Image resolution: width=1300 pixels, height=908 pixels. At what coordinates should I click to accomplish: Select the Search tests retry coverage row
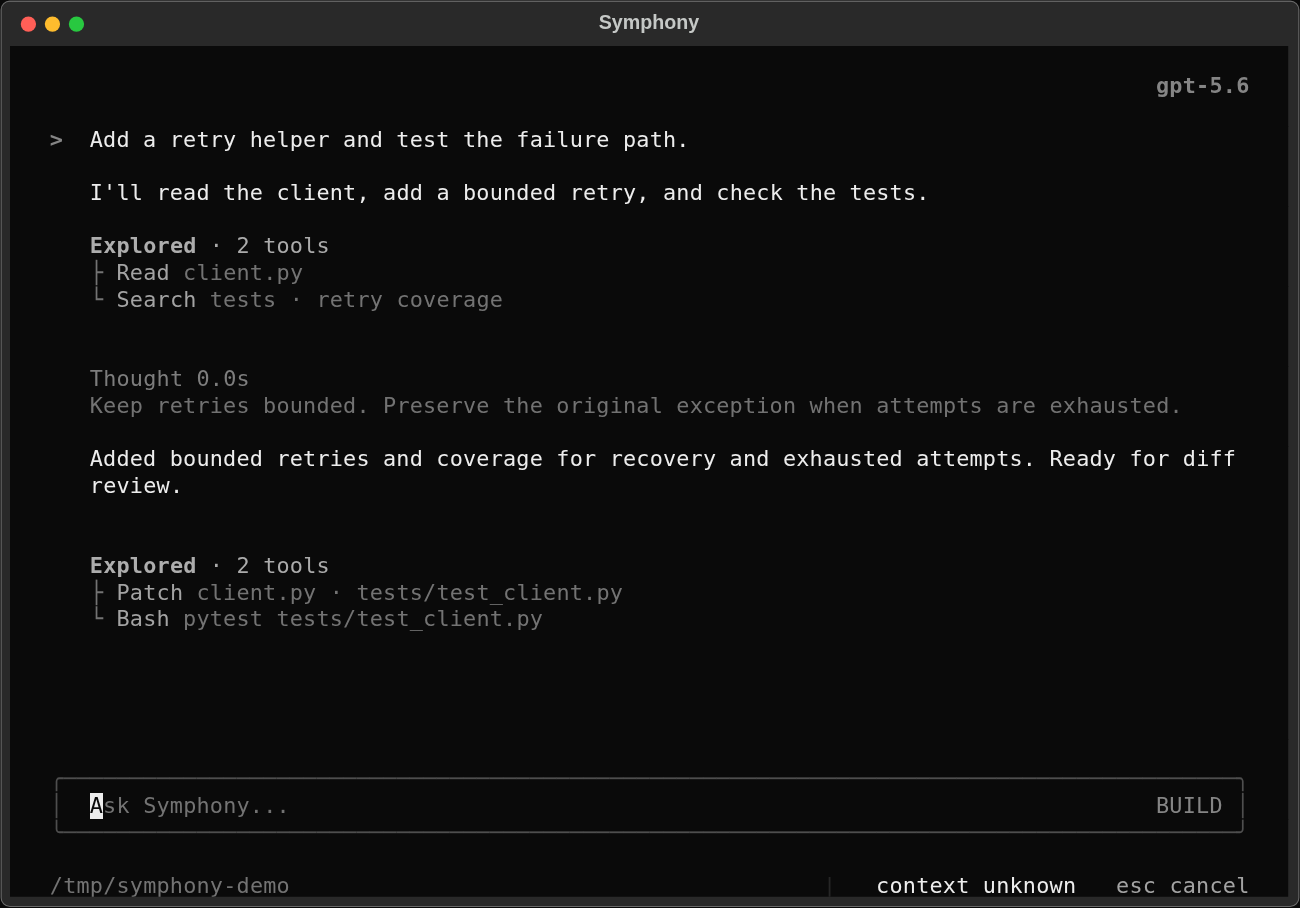point(297,300)
